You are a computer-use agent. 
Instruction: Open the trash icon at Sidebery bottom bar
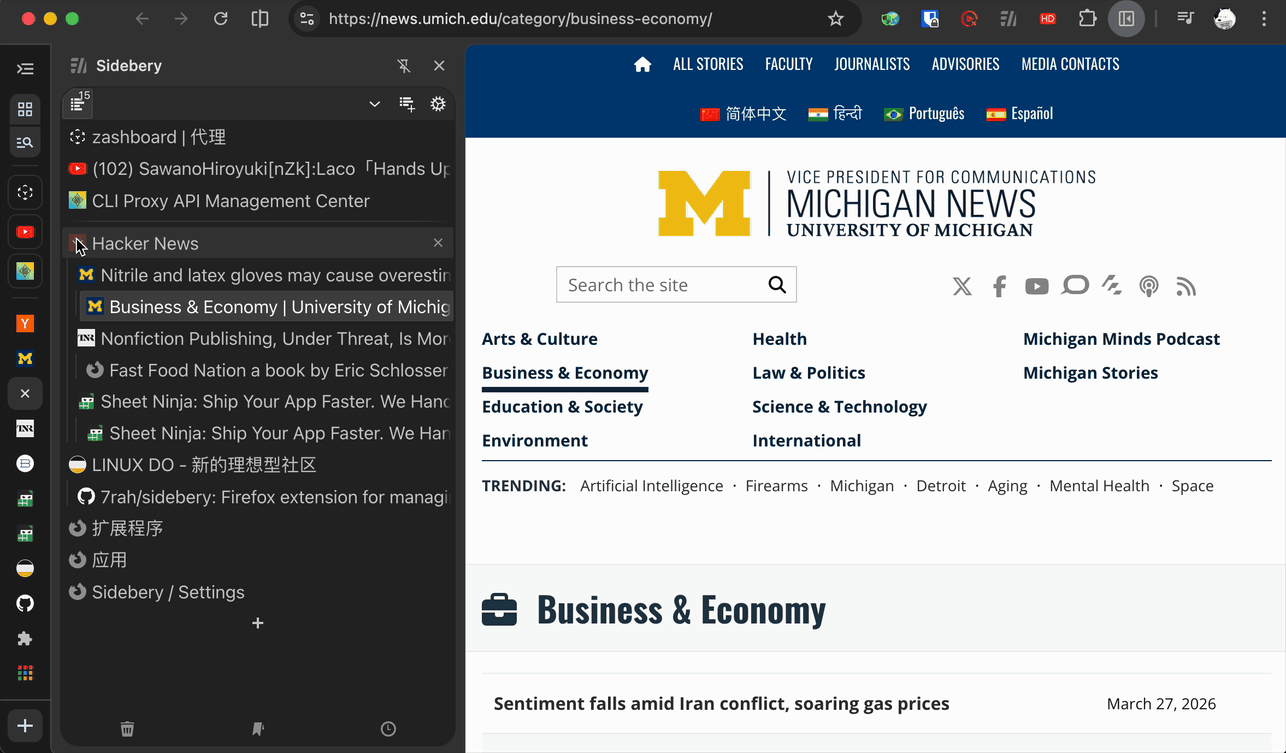(x=127, y=729)
